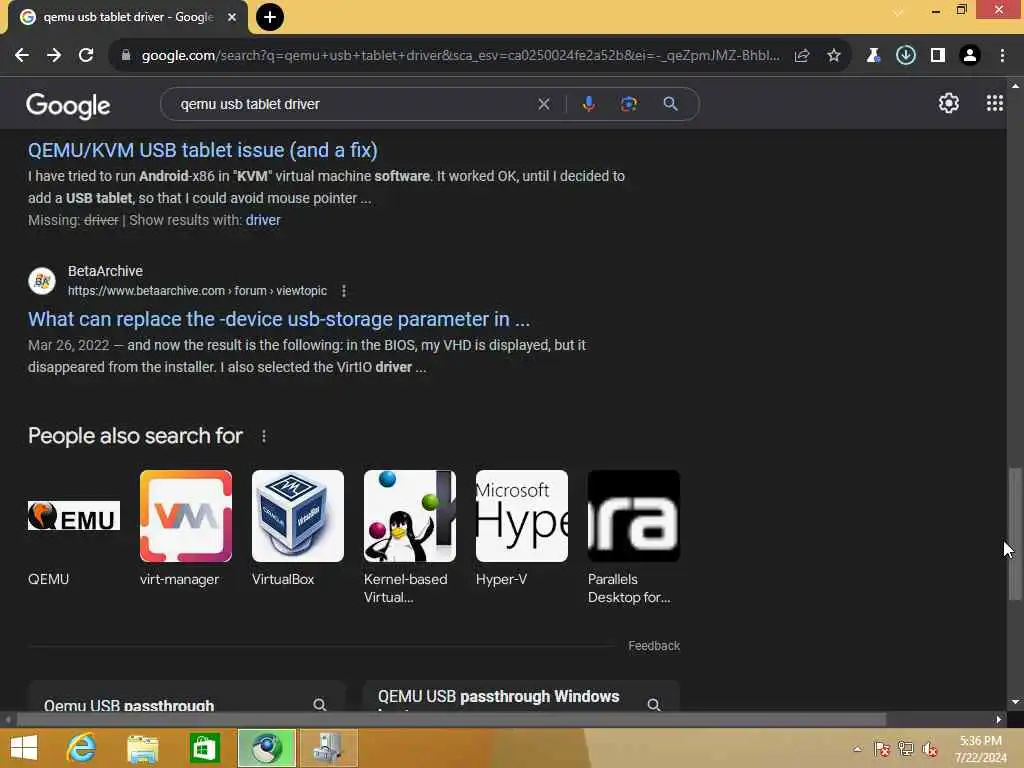Open the network tray icon
Image resolution: width=1024 pixels, height=768 pixels.
(906, 749)
